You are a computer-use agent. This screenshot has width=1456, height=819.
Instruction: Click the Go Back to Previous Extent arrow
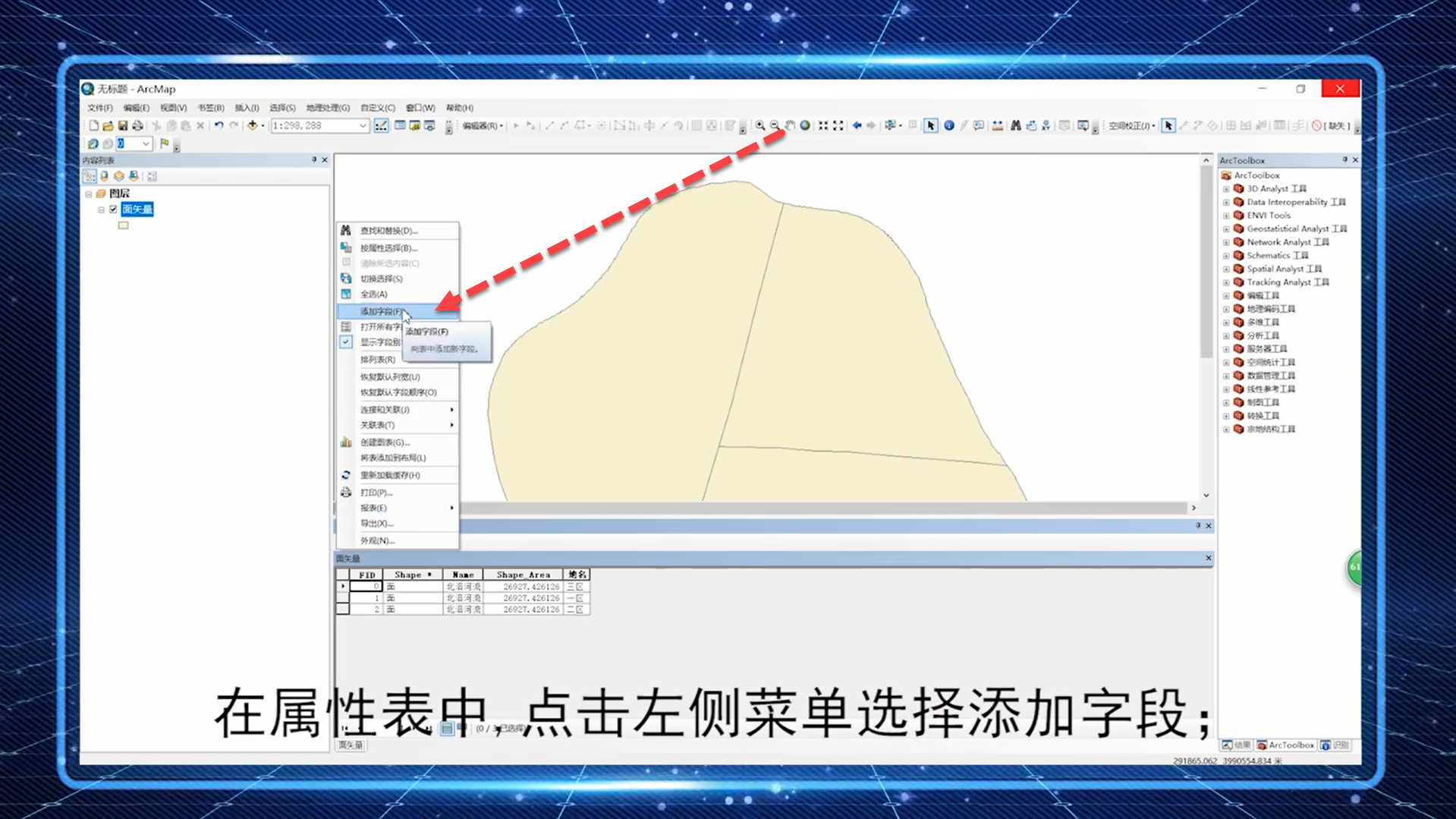pyautogui.click(x=857, y=126)
